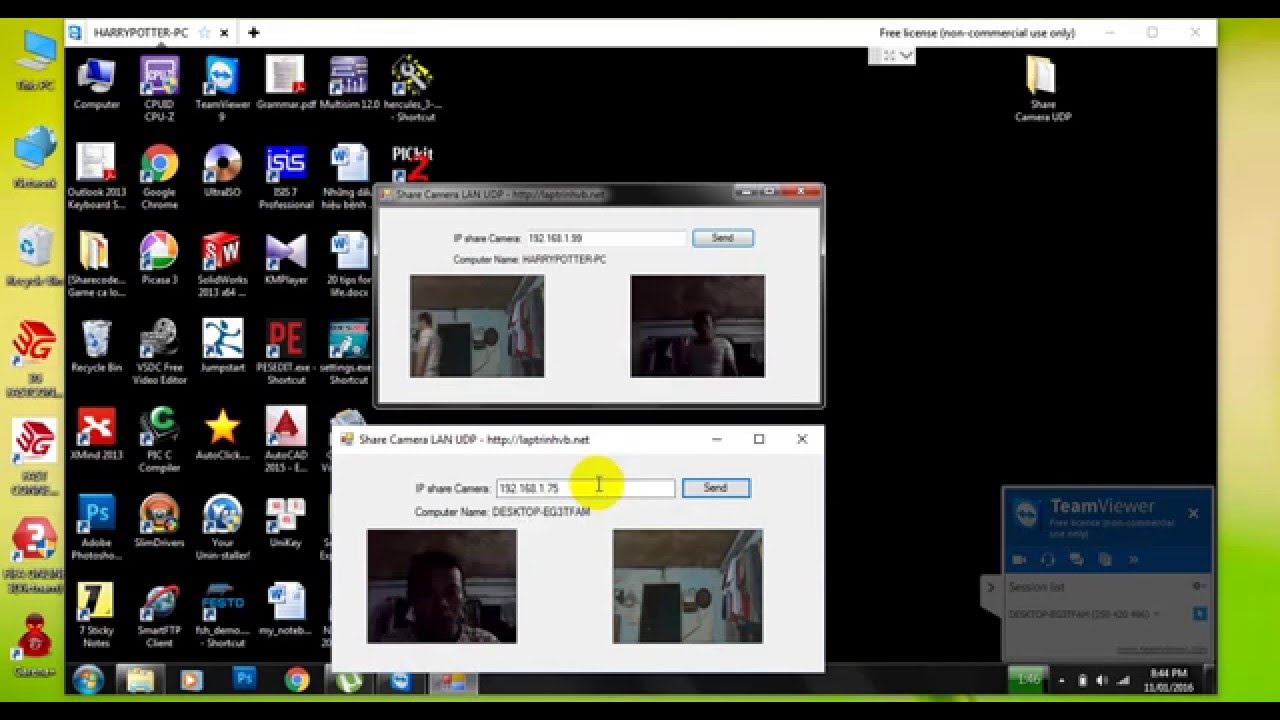Select the Jumpstart desktop shortcut
The image size is (1280, 720).
[222, 346]
